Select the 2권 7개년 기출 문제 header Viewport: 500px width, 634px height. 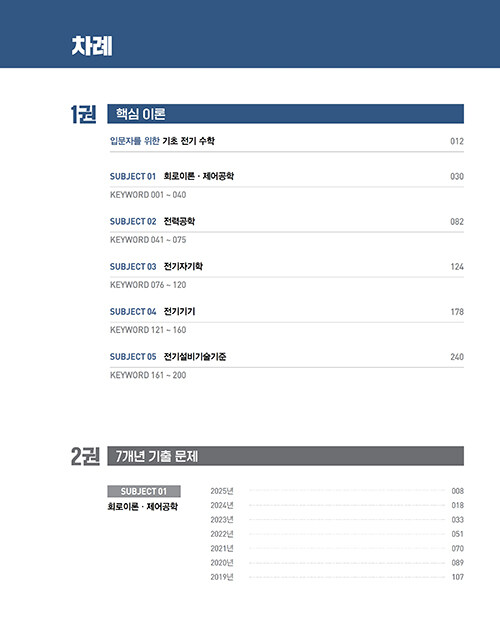pos(285,456)
